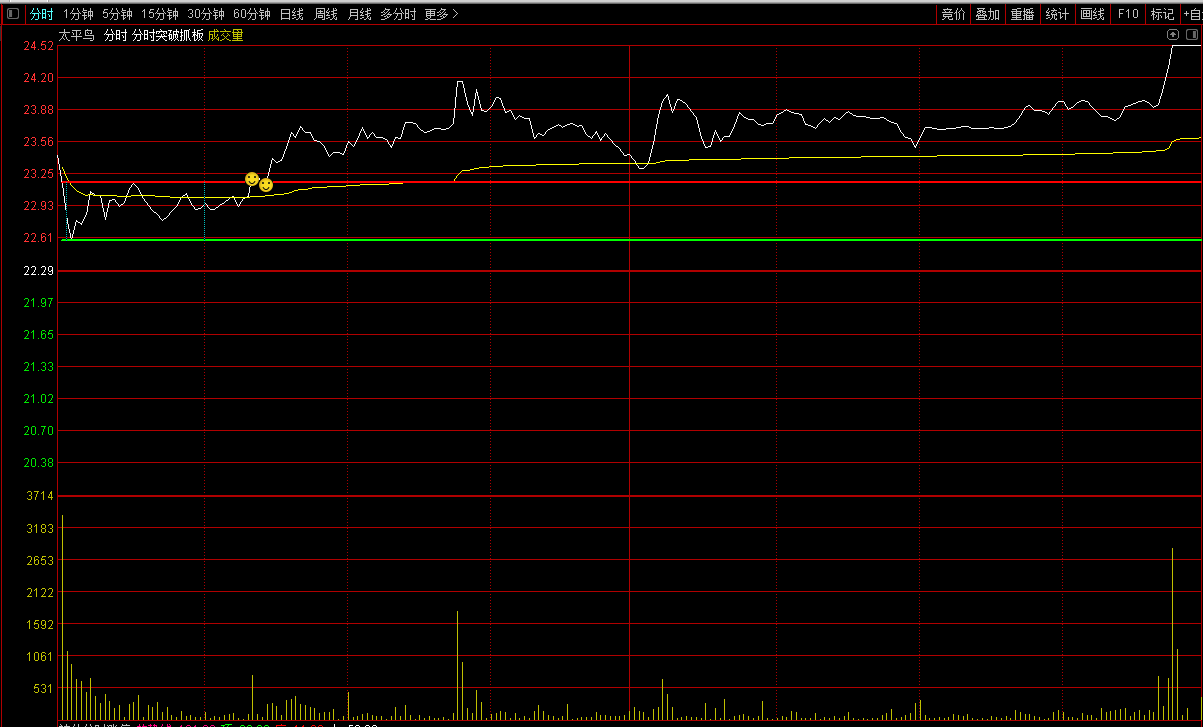Image resolution: width=1203 pixels, height=727 pixels.
Task: Open the 30分钟 chart tab
Action: click(x=206, y=14)
